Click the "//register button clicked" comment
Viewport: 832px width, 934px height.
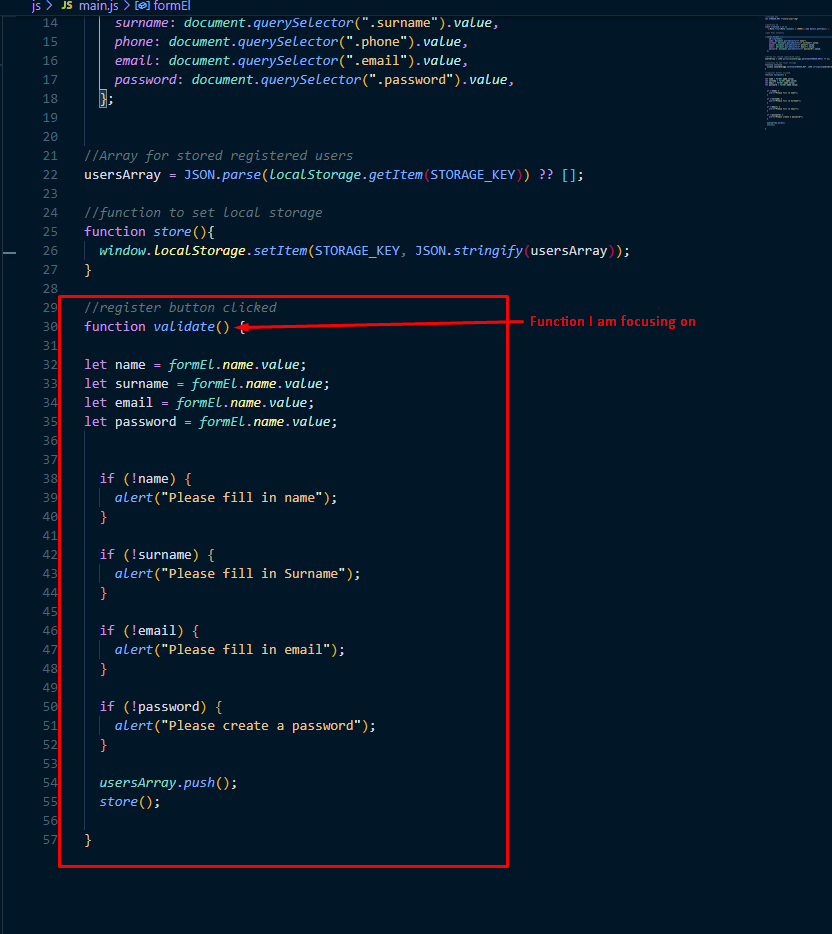[180, 308]
